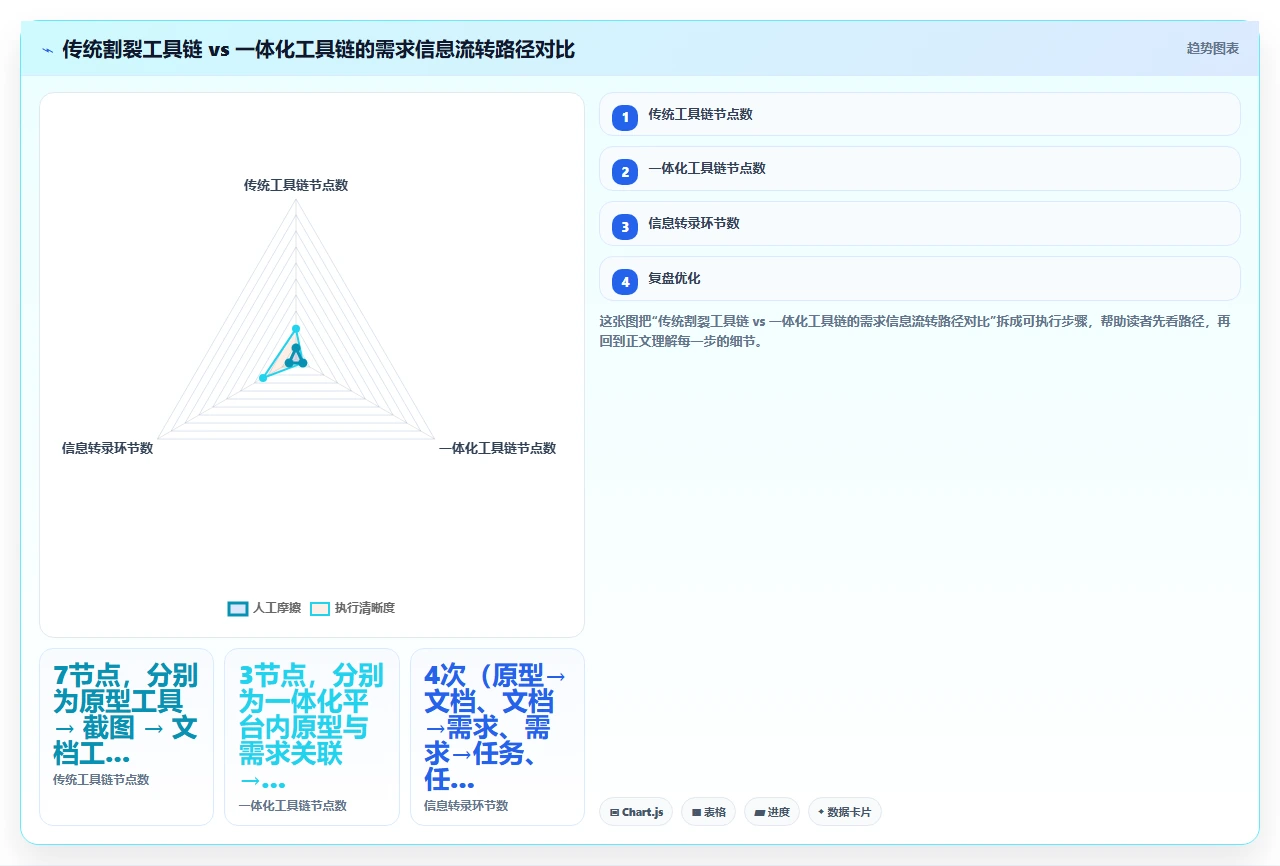The width and height of the screenshot is (1280, 866).
Task: Click the Chart.js tag
Action: (636, 812)
